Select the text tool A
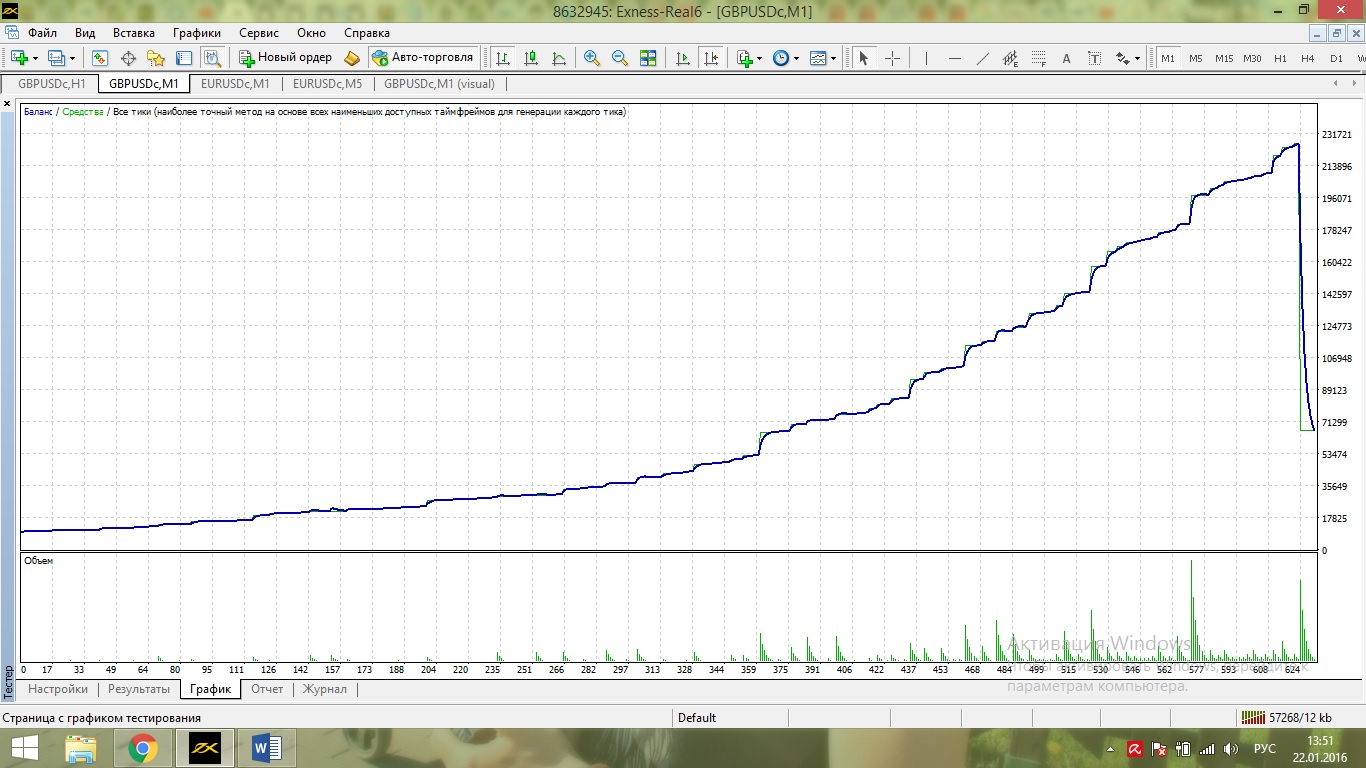 [x=1066, y=58]
